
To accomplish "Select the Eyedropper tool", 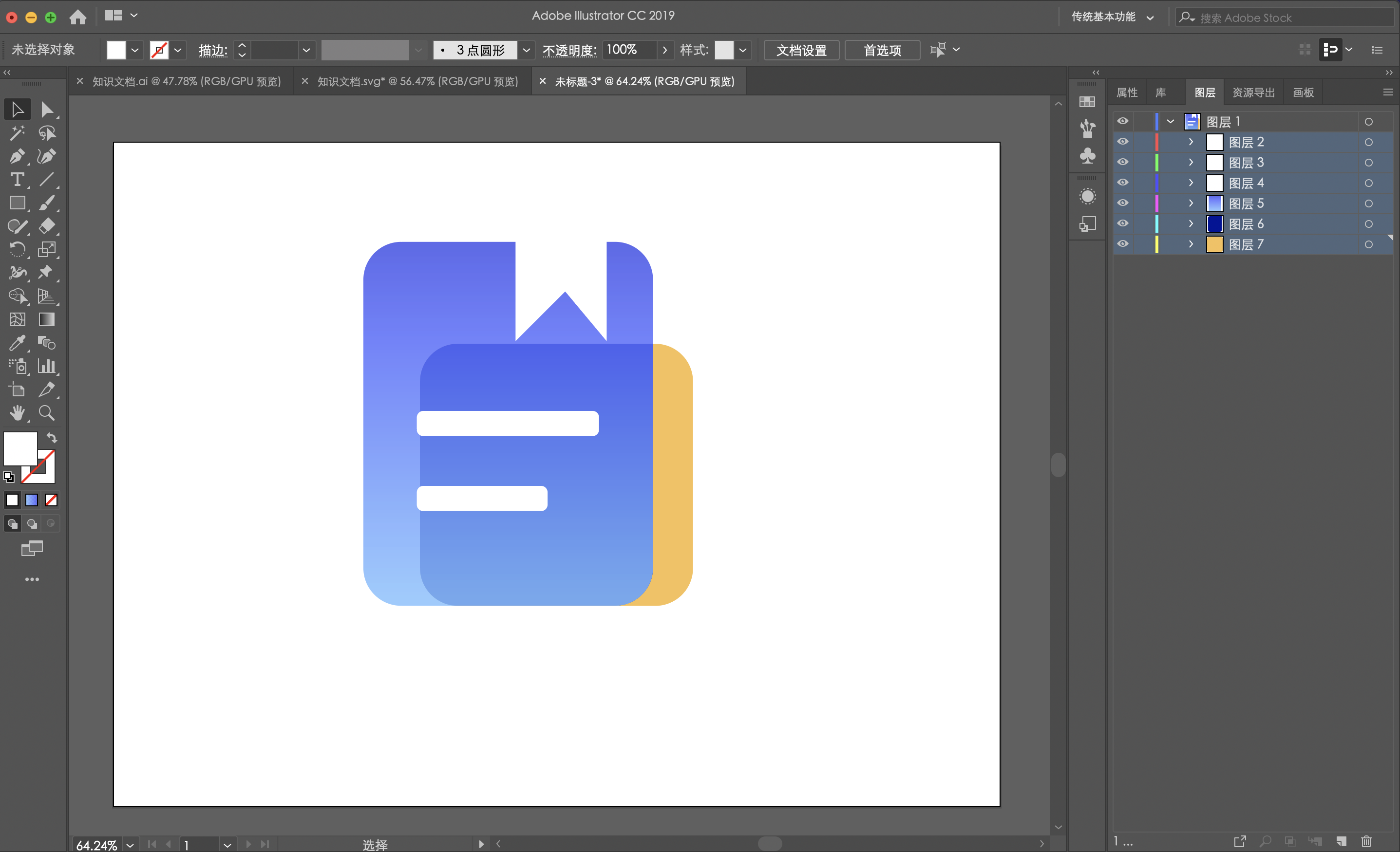I will pyautogui.click(x=17, y=343).
